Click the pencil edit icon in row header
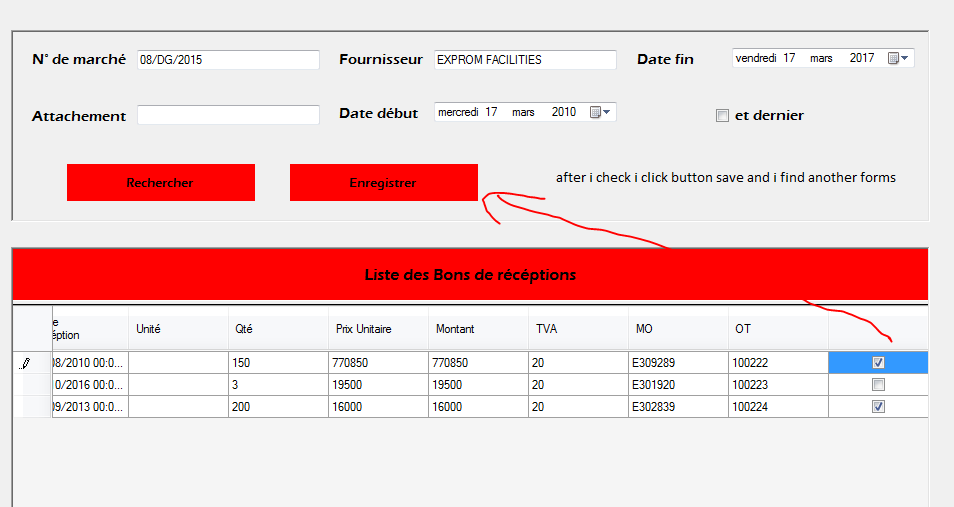This screenshot has width=954, height=507. click(24, 363)
